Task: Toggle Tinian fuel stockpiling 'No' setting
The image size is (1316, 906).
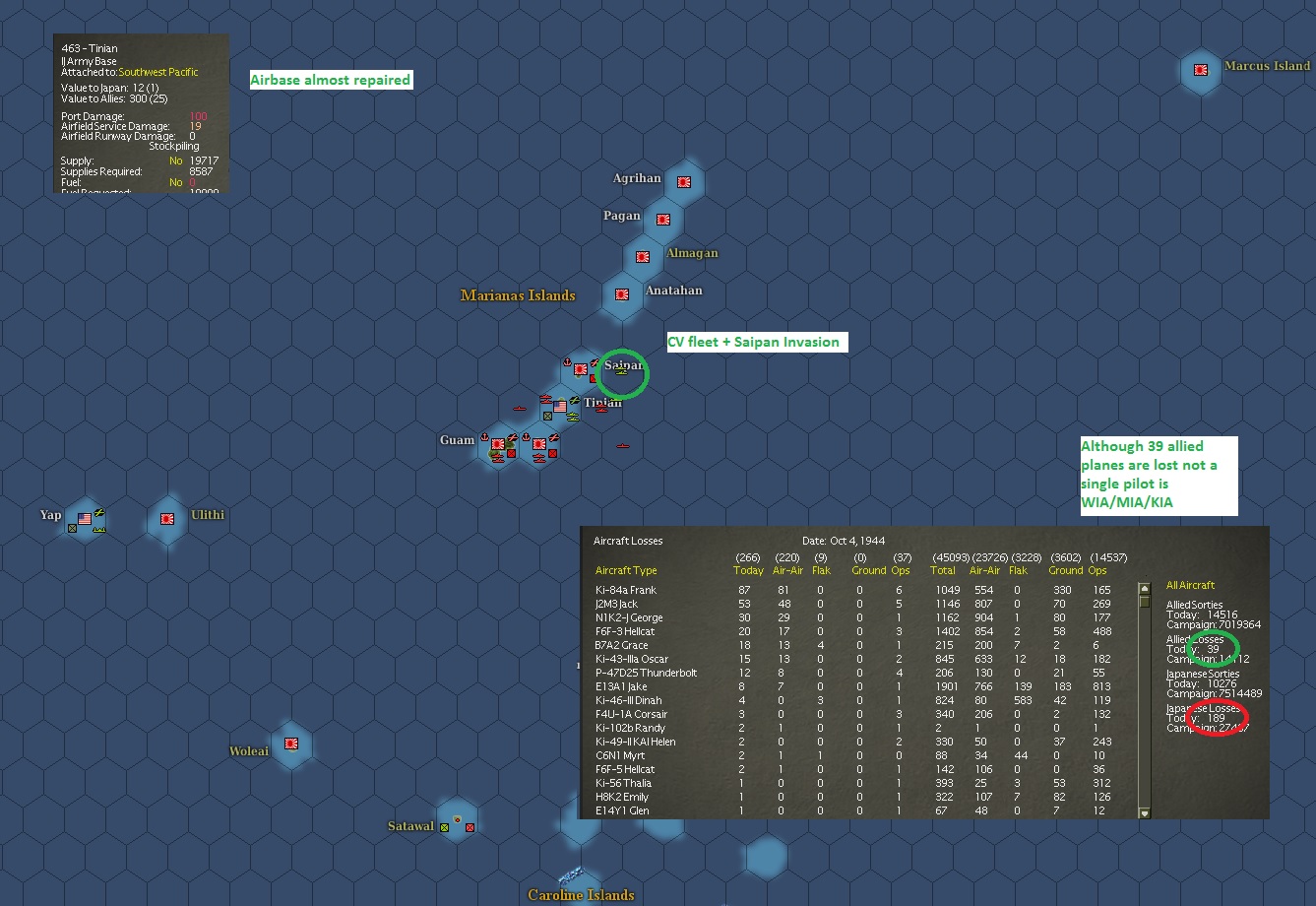Action: [x=176, y=182]
